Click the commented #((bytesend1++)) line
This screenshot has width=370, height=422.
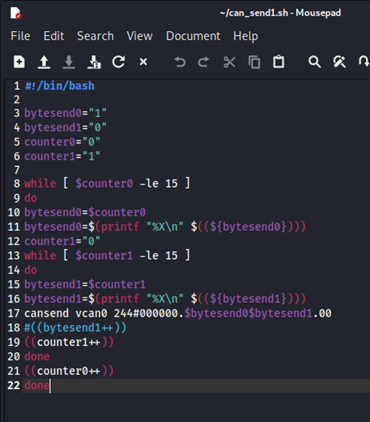75,328
